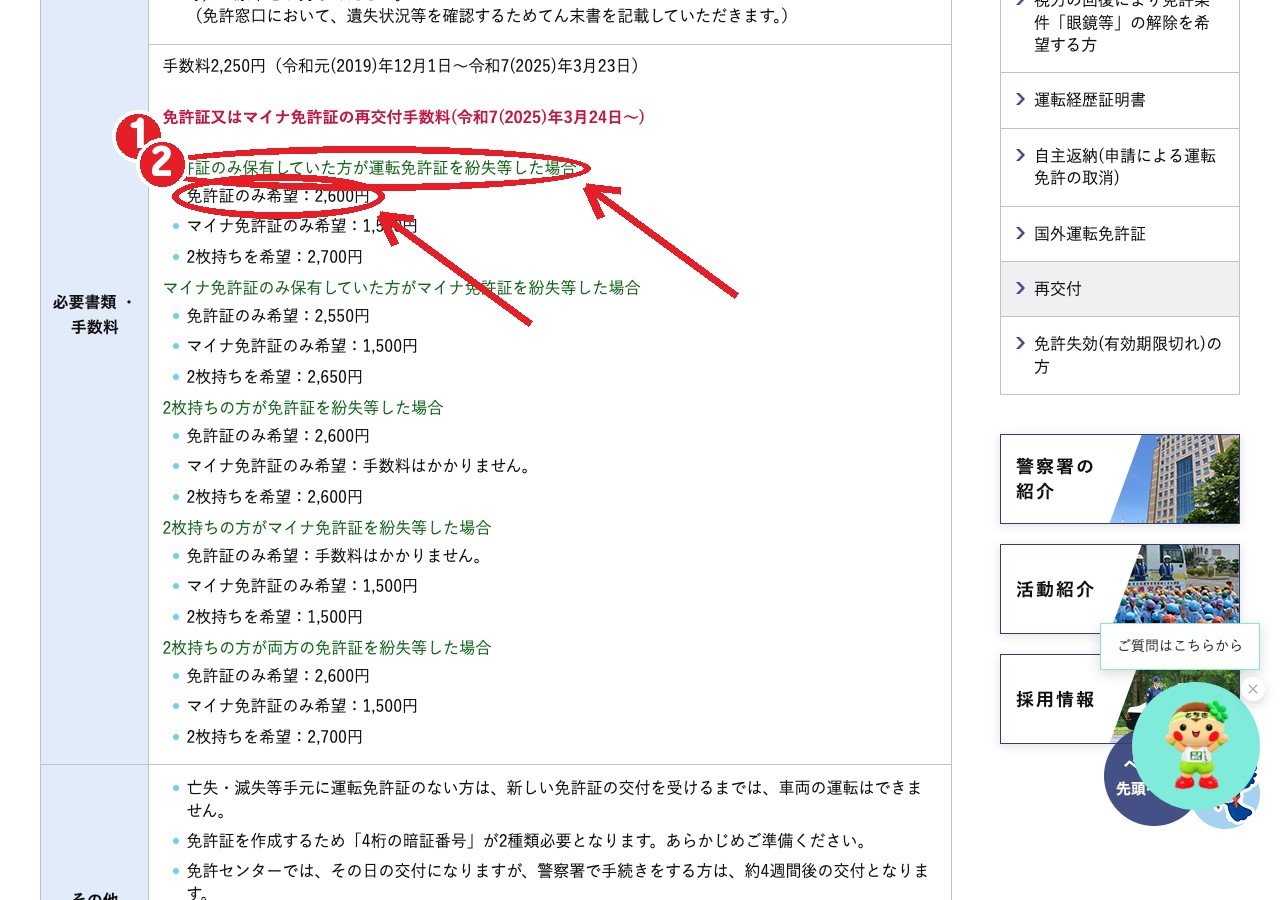1280x900 pixels.
Task: Open the 免許失効(有効期限切れ)の方 link
Action: pyautogui.click(x=1119, y=355)
